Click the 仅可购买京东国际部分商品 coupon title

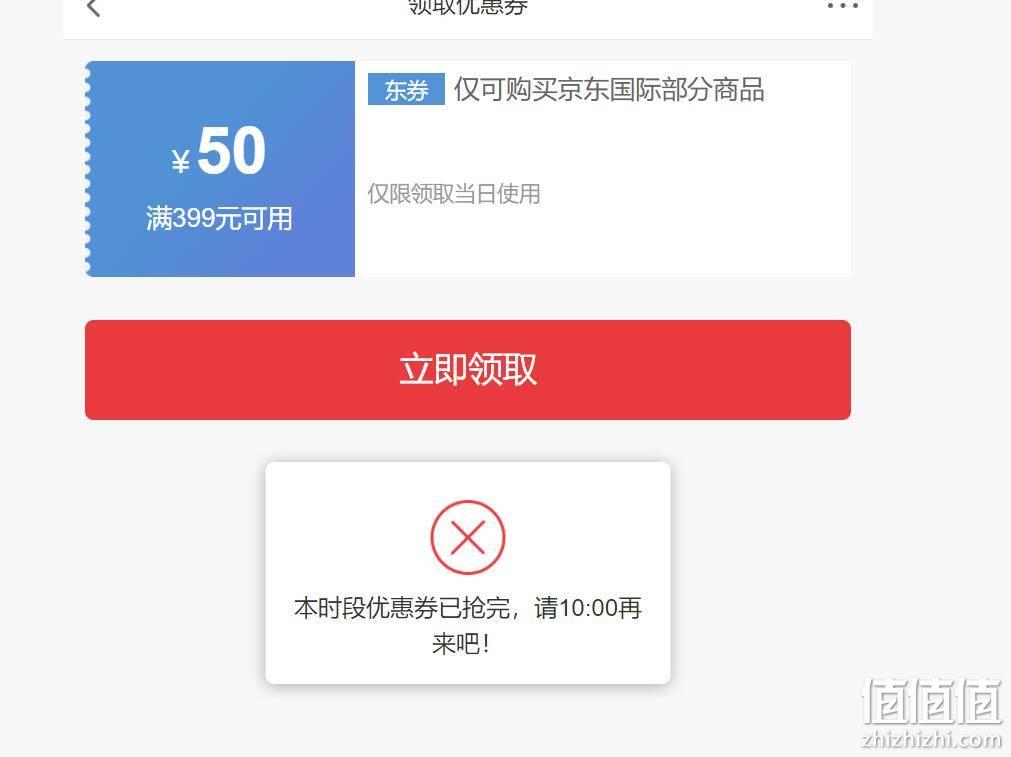pos(609,89)
